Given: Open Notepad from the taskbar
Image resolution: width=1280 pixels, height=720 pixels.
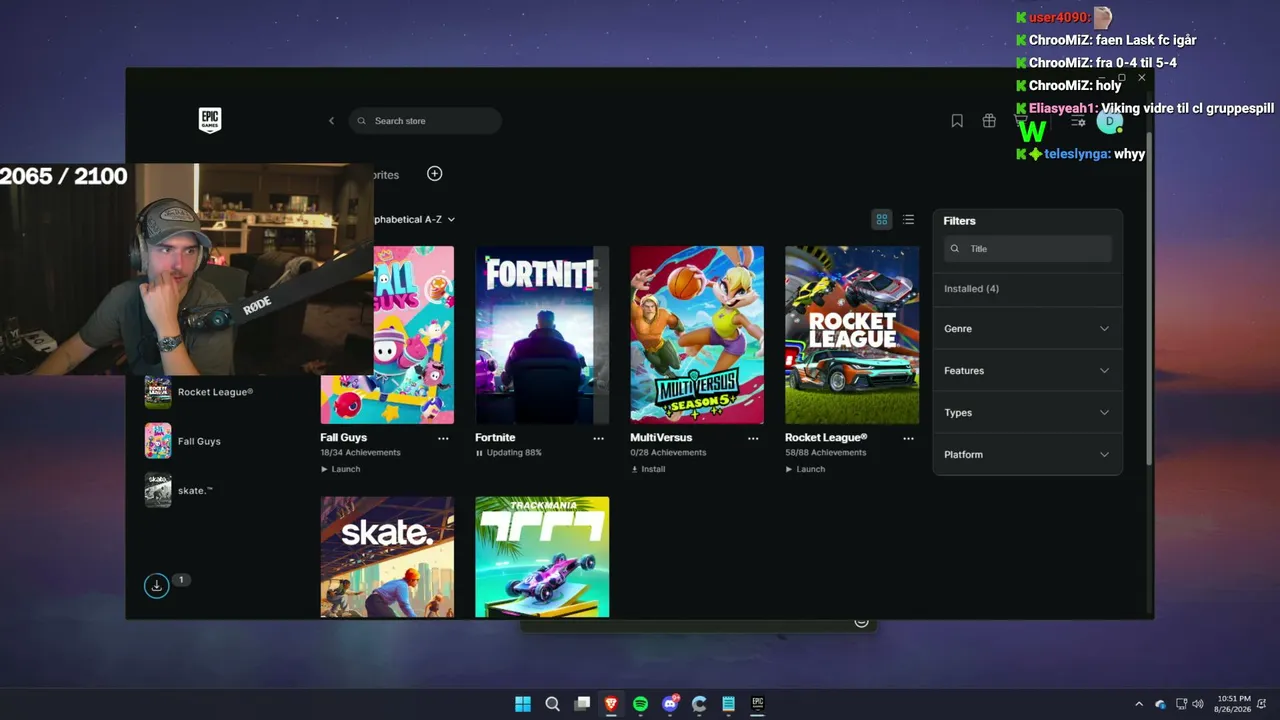Looking at the screenshot, I should pyautogui.click(x=729, y=704).
